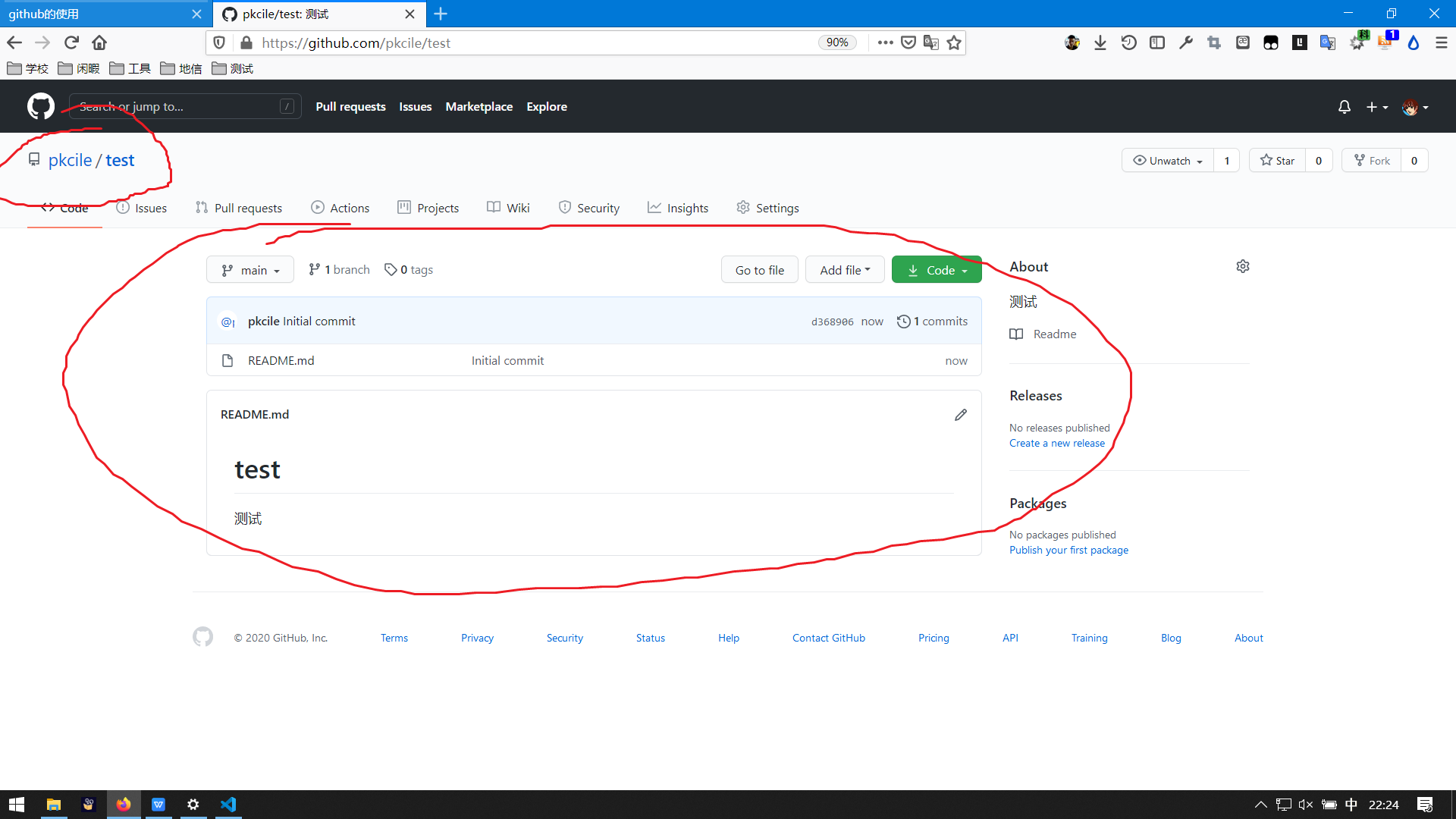The height and width of the screenshot is (819, 1456).
Task: View the 1 commits history link
Action: (x=932, y=322)
